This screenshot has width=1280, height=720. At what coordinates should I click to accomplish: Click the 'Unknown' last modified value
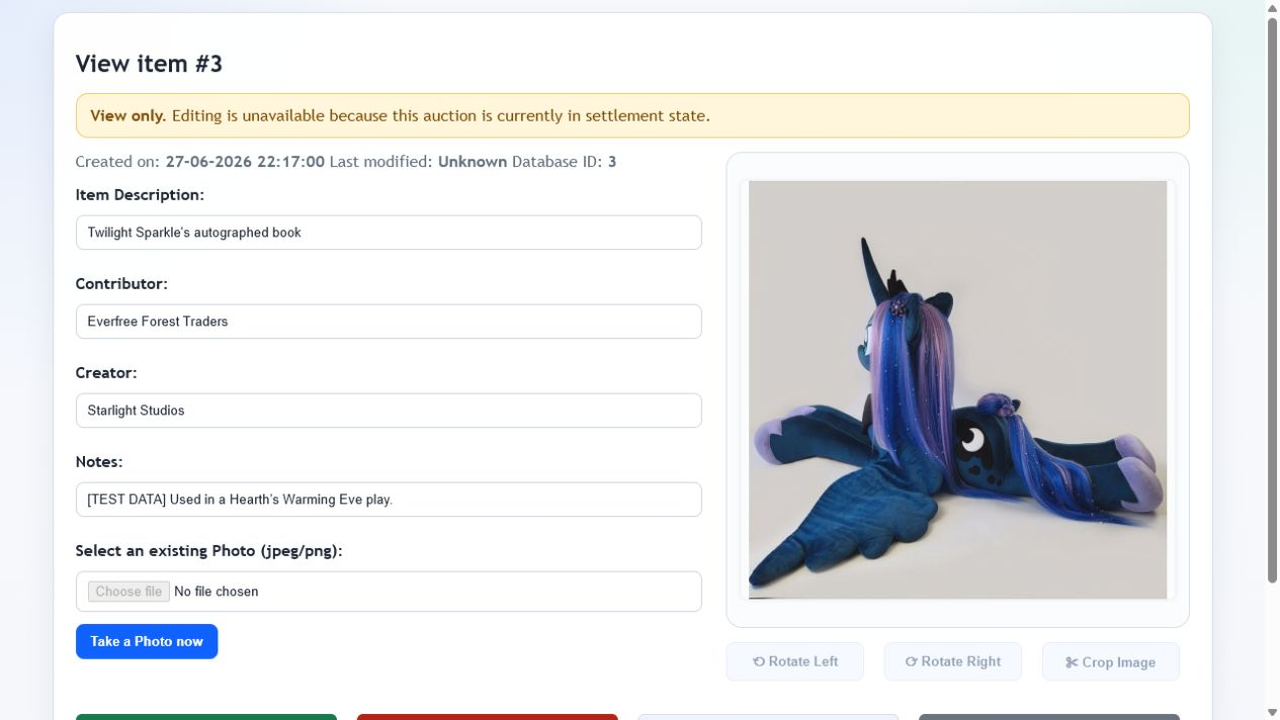472,161
